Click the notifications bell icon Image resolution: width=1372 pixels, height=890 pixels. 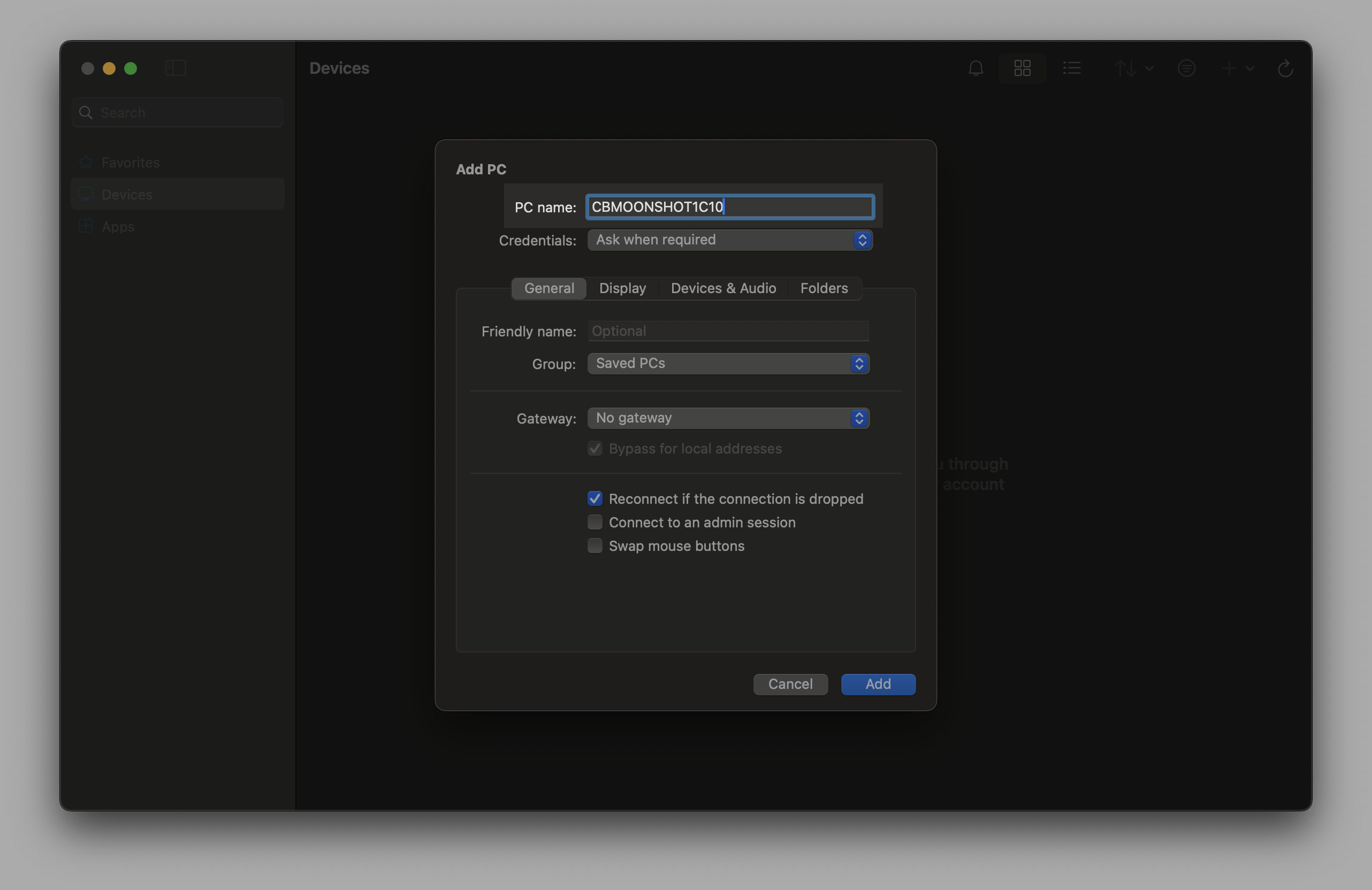point(975,68)
